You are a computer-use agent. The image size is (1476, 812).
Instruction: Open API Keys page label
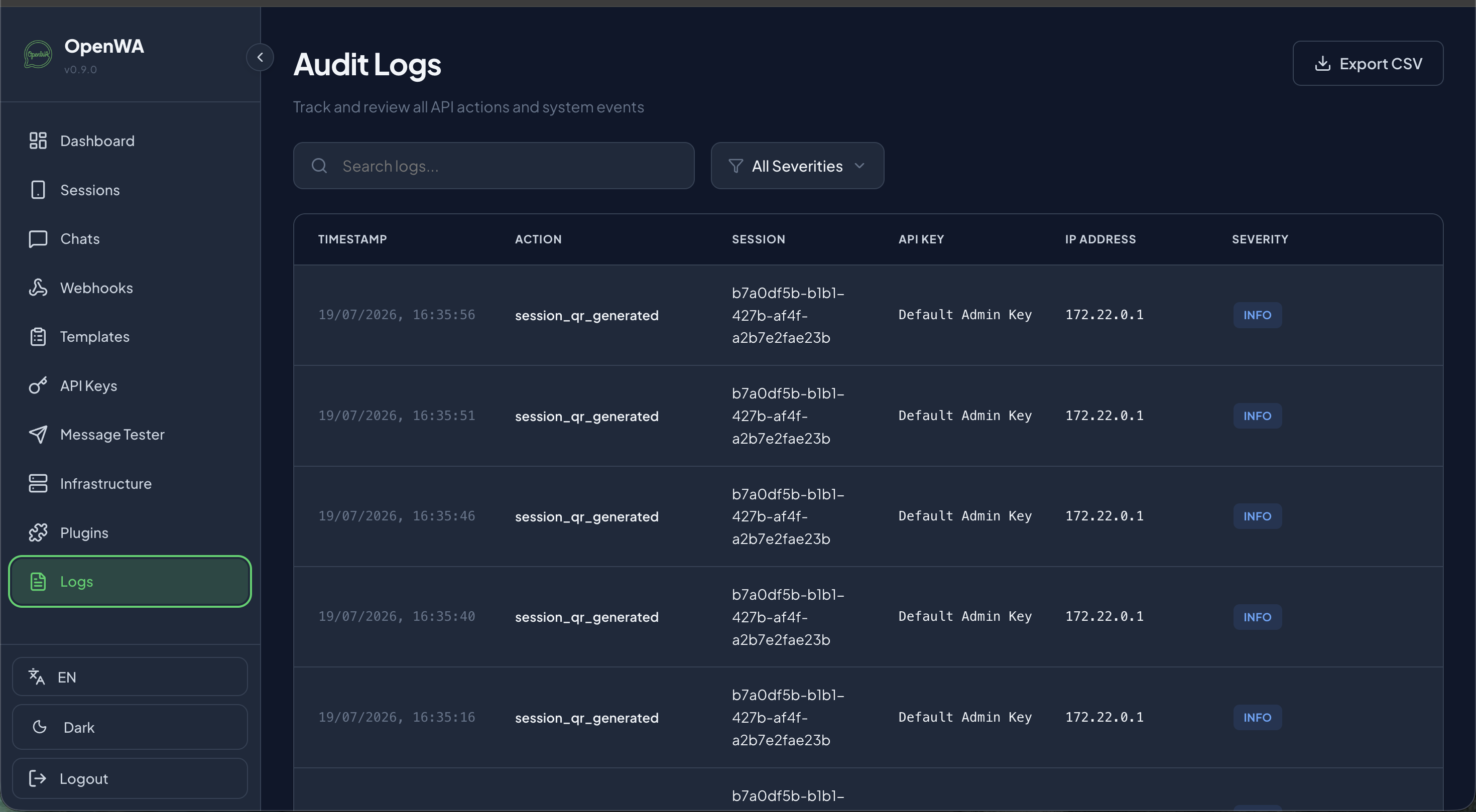click(89, 386)
